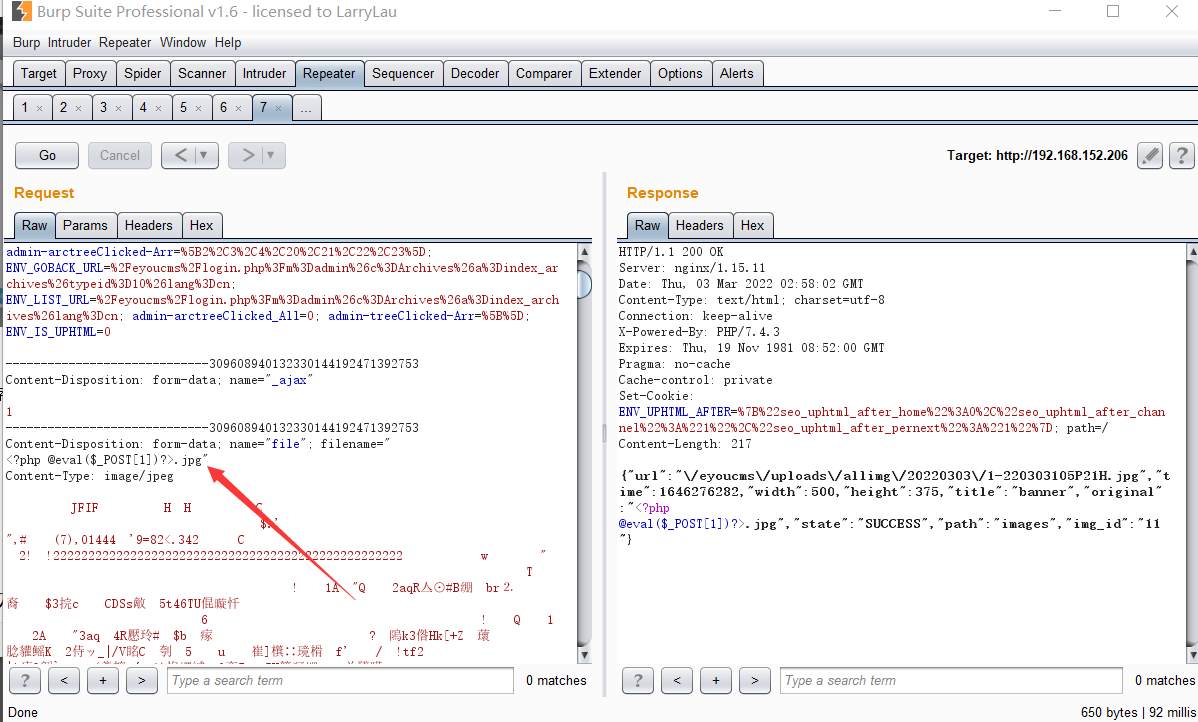1198x722 pixels.
Task: Open Repeater help question mark icon
Action: coord(1181,155)
